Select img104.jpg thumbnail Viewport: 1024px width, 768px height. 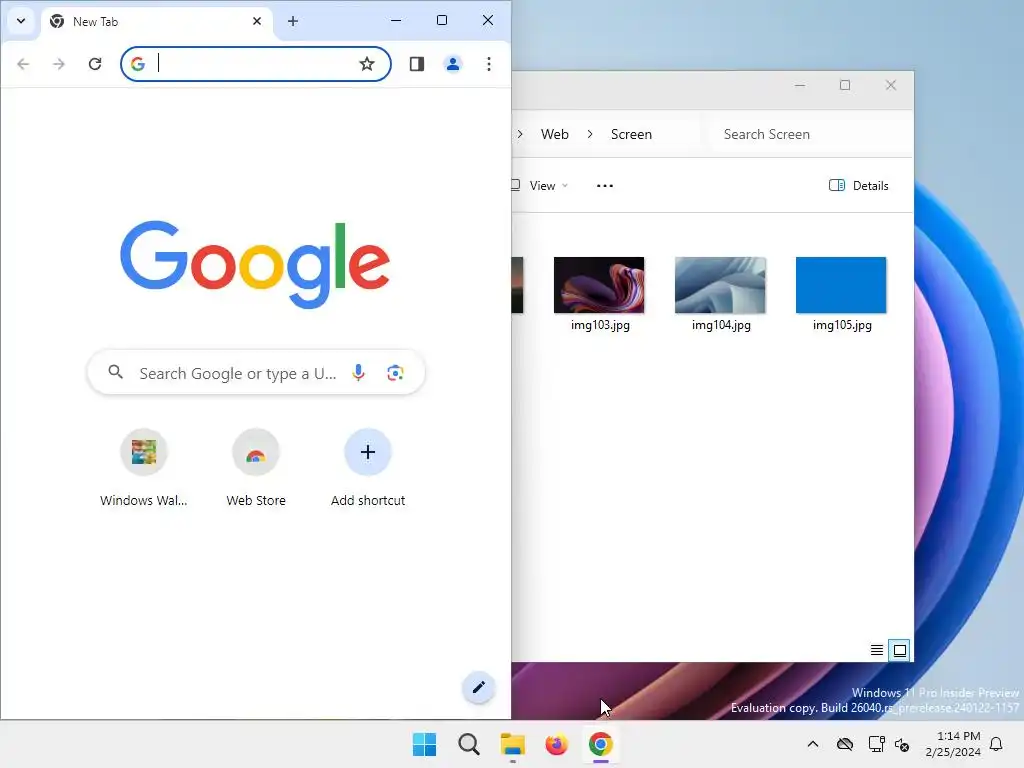tap(720, 285)
